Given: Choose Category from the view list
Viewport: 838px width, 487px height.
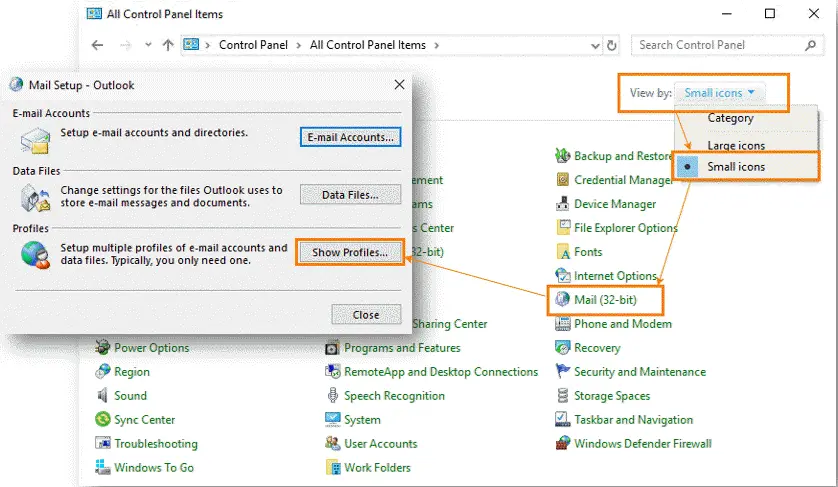Looking at the screenshot, I should click(730, 118).
